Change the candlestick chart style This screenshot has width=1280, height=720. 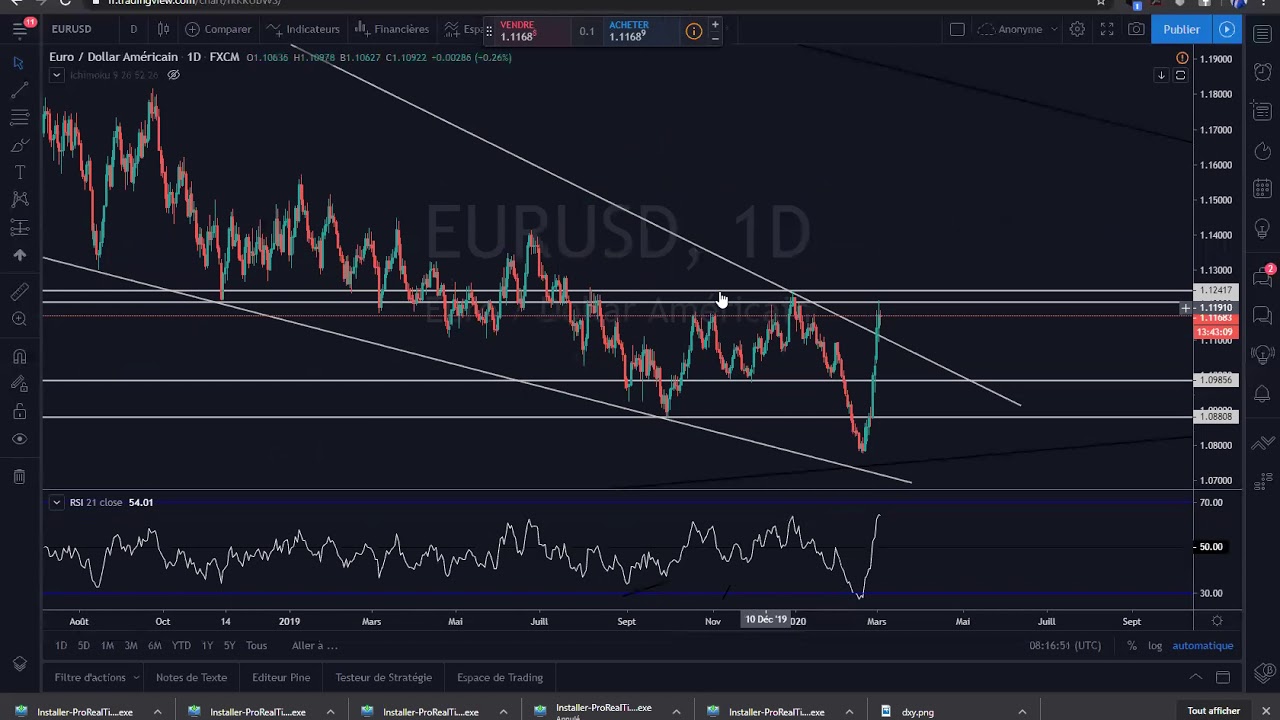pos(163,29)
